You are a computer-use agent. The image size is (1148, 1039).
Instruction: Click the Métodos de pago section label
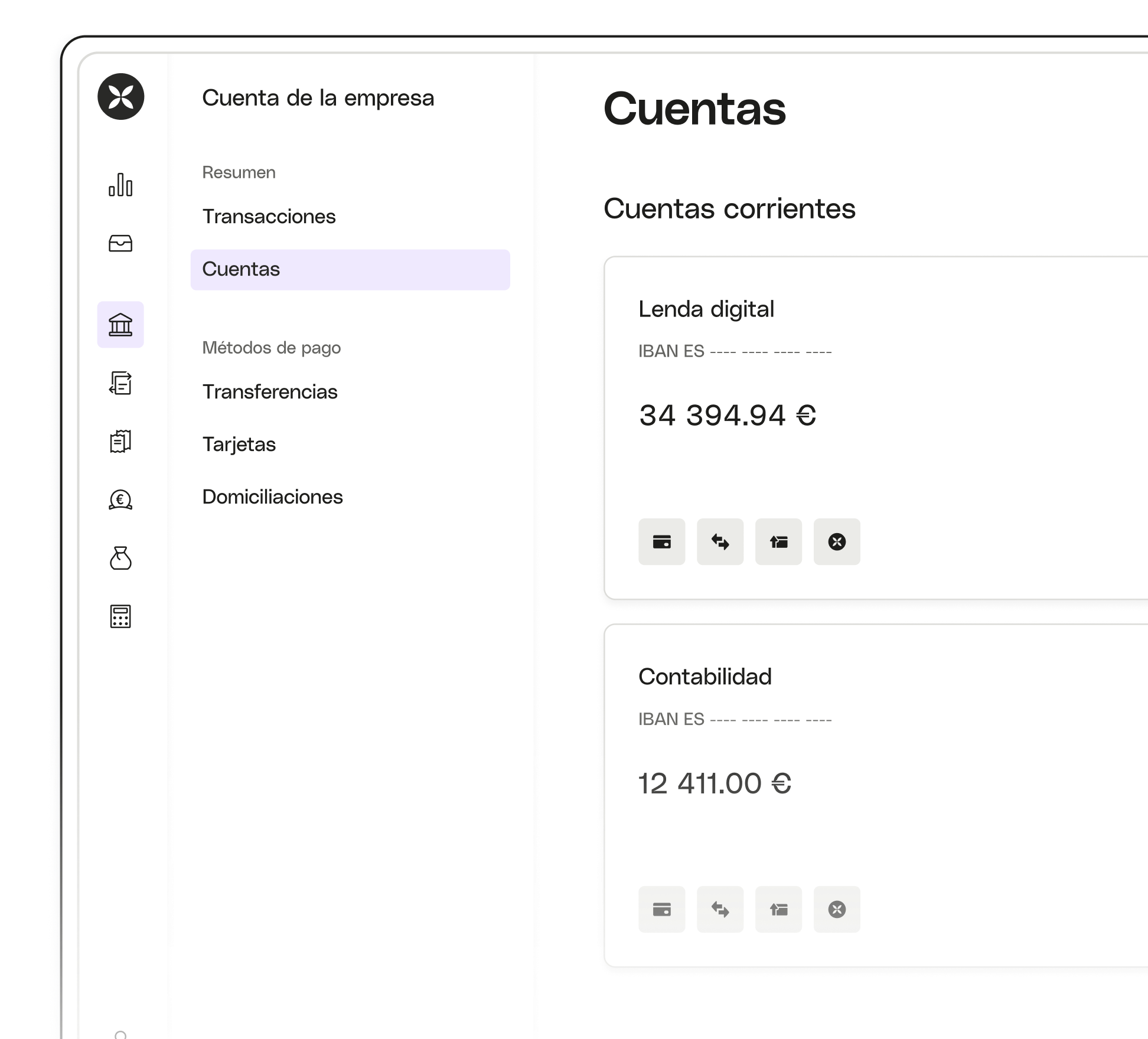pyautogui.click(x=272, y=348)
